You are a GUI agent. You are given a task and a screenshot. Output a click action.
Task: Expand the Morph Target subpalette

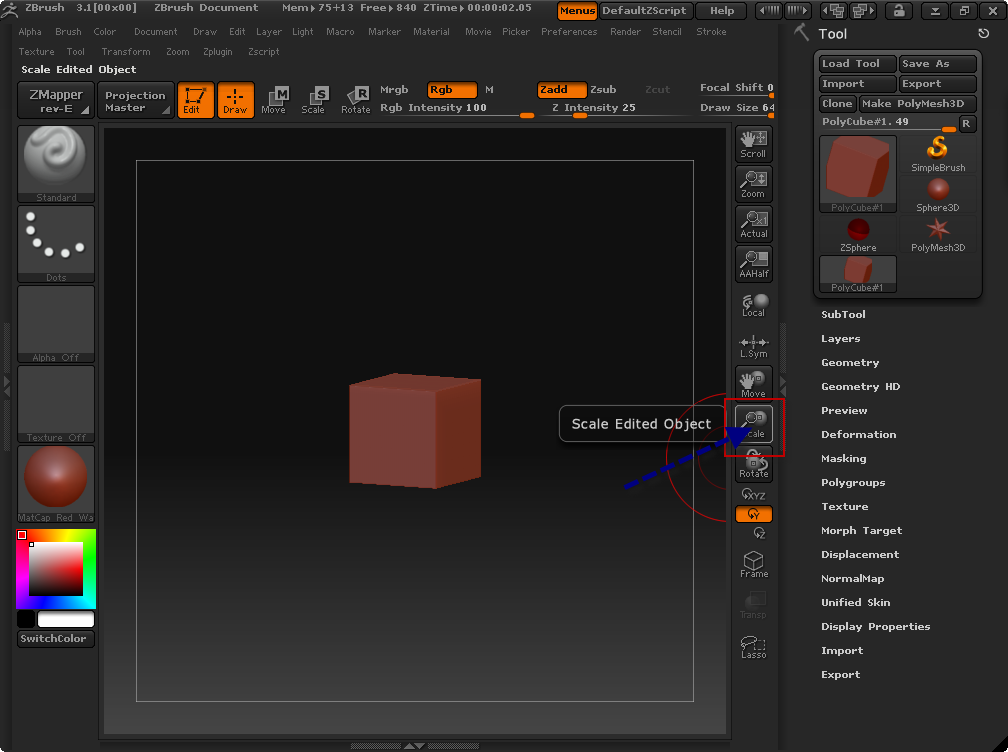click(861, 530)
